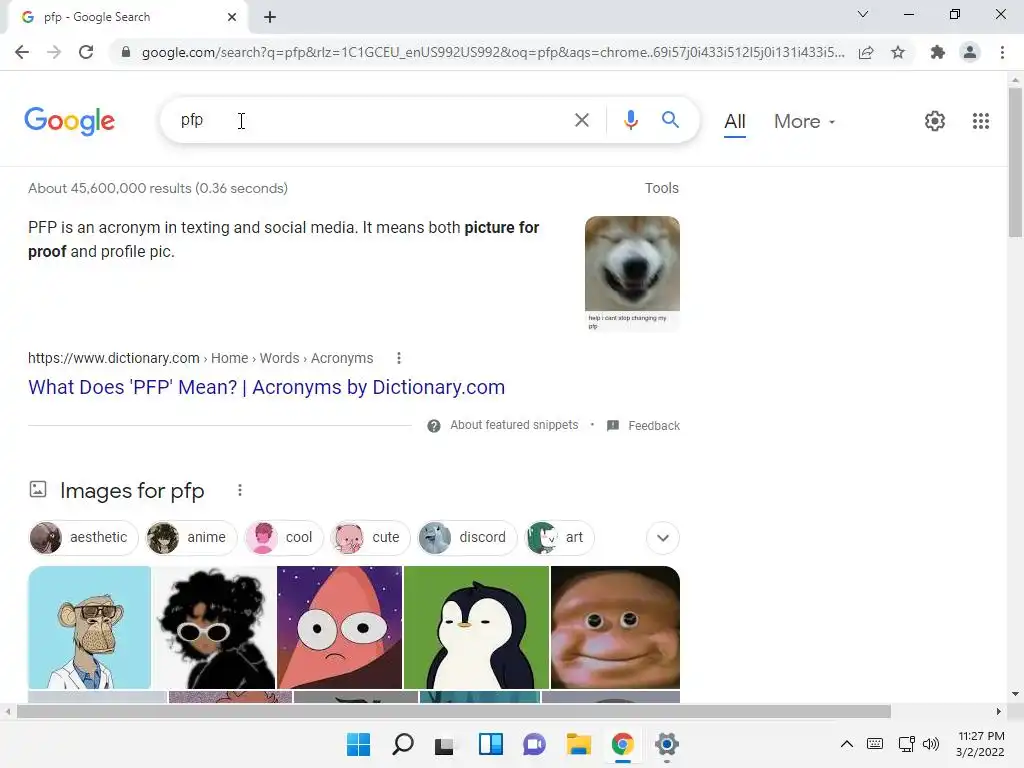This screenshot has height=768, width=1024.
Task: Open the penguin on green image
Action: tap(477, 627)
